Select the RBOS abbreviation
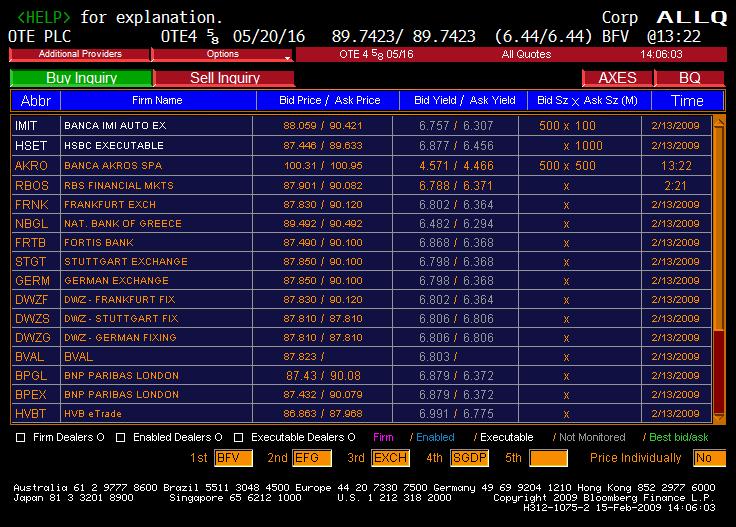The image size is (736, 527). pyautogui.click(x=31, y=185)
